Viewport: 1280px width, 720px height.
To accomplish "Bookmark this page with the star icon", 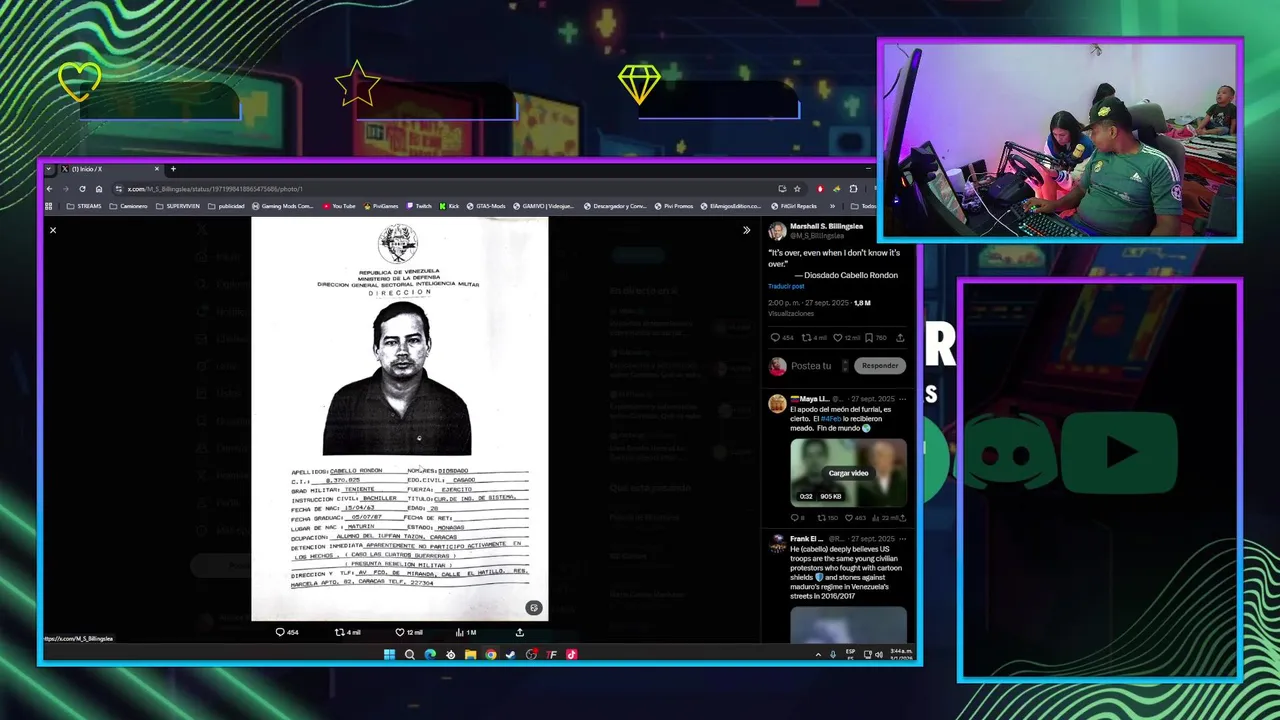I will (x=797, y=189).
